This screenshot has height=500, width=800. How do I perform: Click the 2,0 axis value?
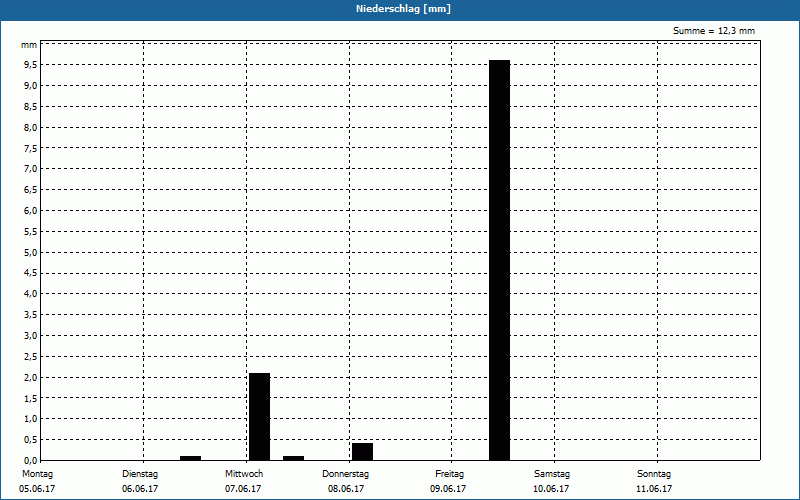[x=31, y=378]
